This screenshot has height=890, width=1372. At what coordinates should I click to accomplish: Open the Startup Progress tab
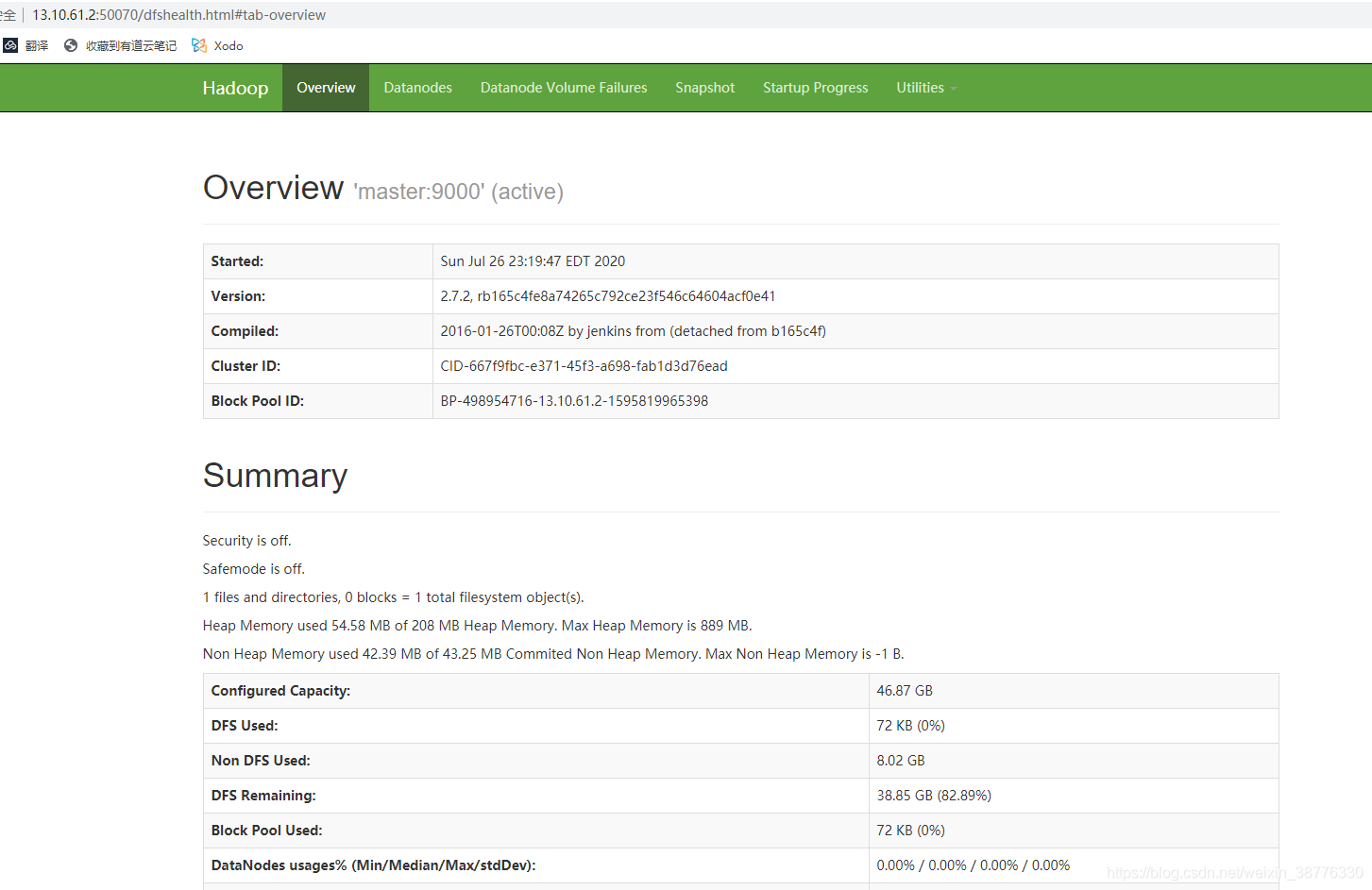815,88
